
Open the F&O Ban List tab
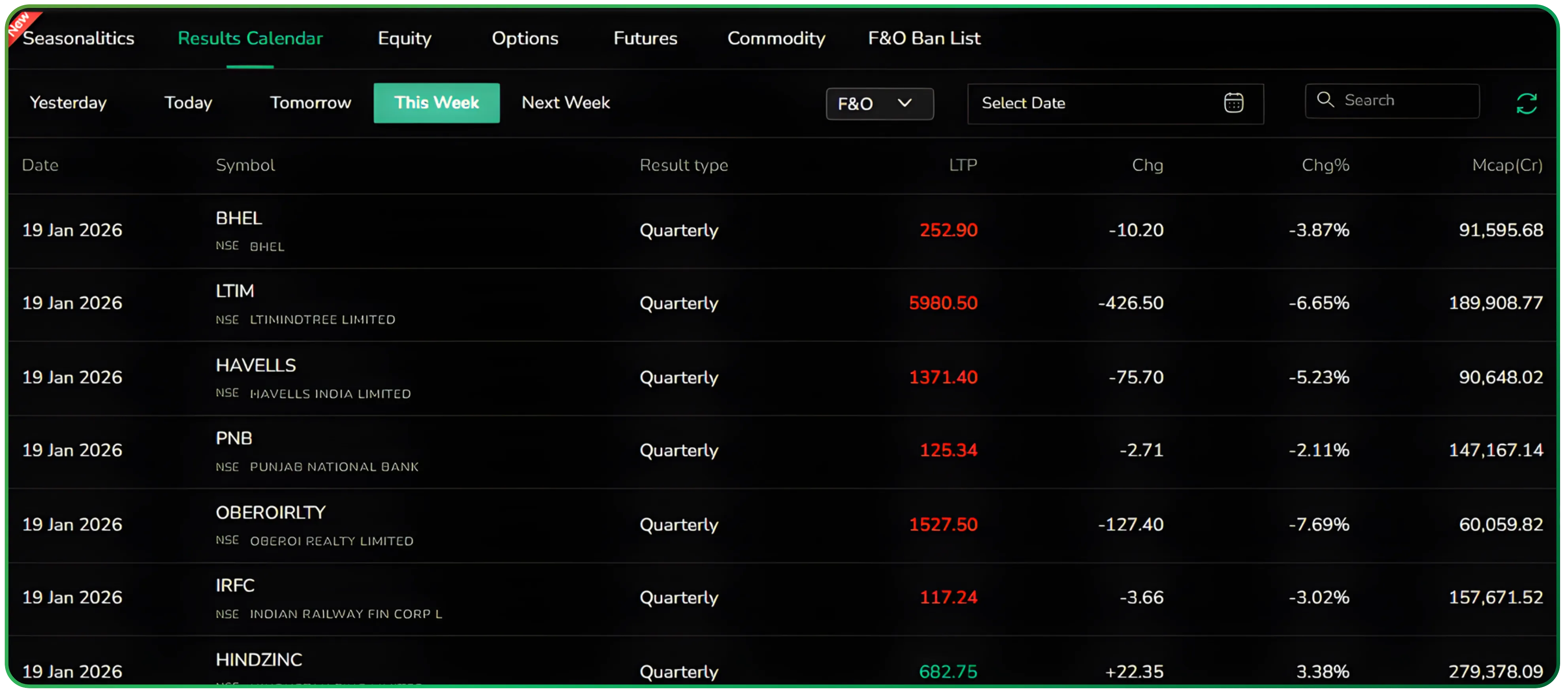pos(924,38)
